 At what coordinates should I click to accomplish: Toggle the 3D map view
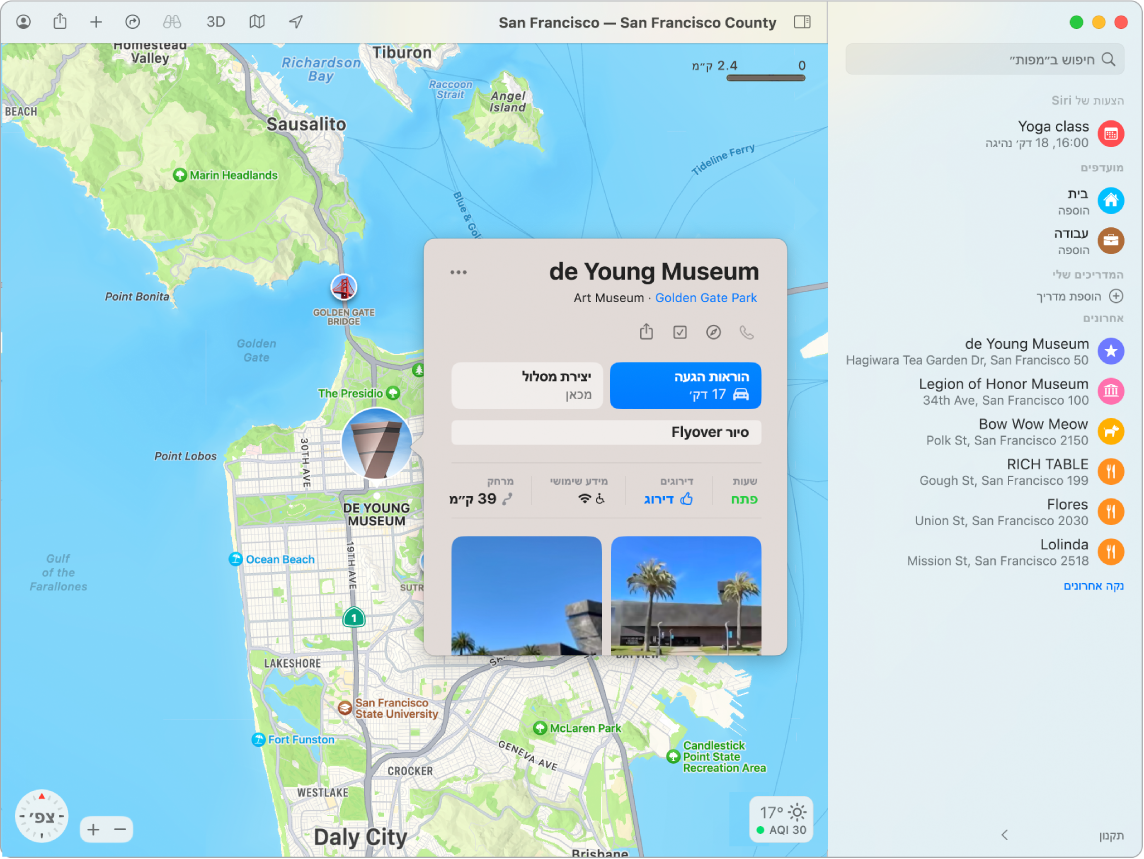click(215, 22)
